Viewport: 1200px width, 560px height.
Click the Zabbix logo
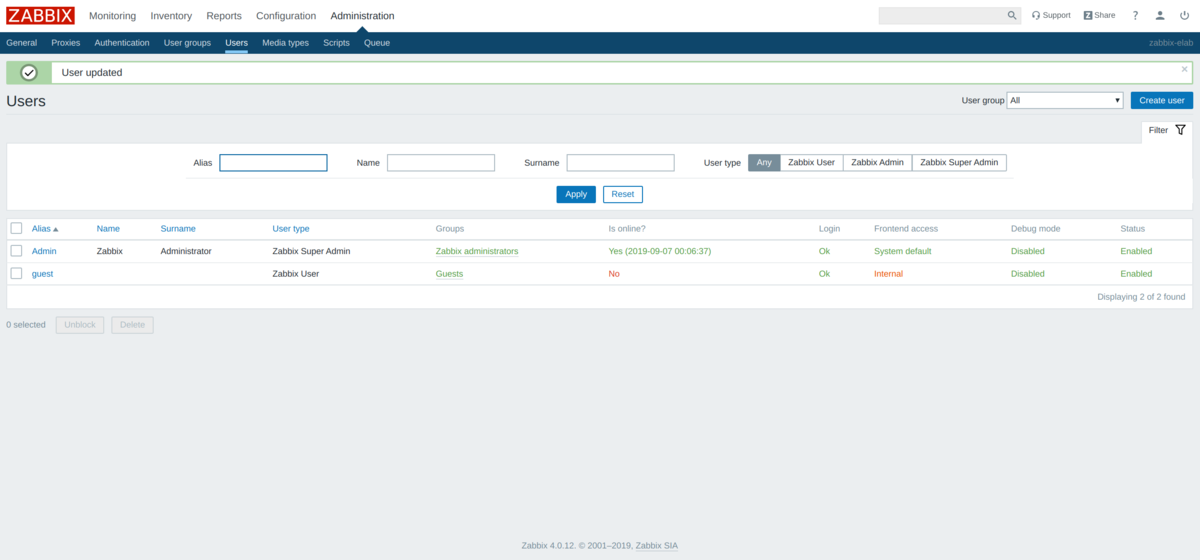pyautogui.click(x=40, y=15)
